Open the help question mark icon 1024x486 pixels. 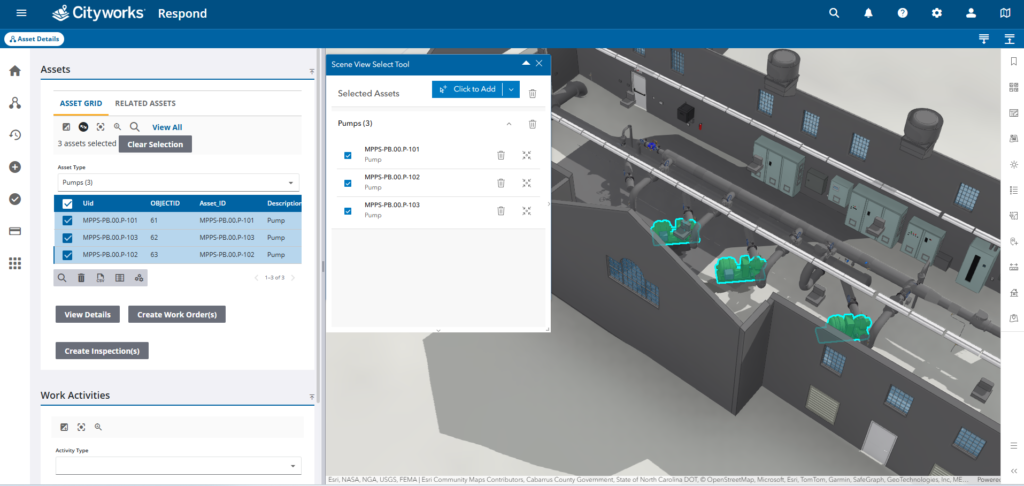[903, 13]
